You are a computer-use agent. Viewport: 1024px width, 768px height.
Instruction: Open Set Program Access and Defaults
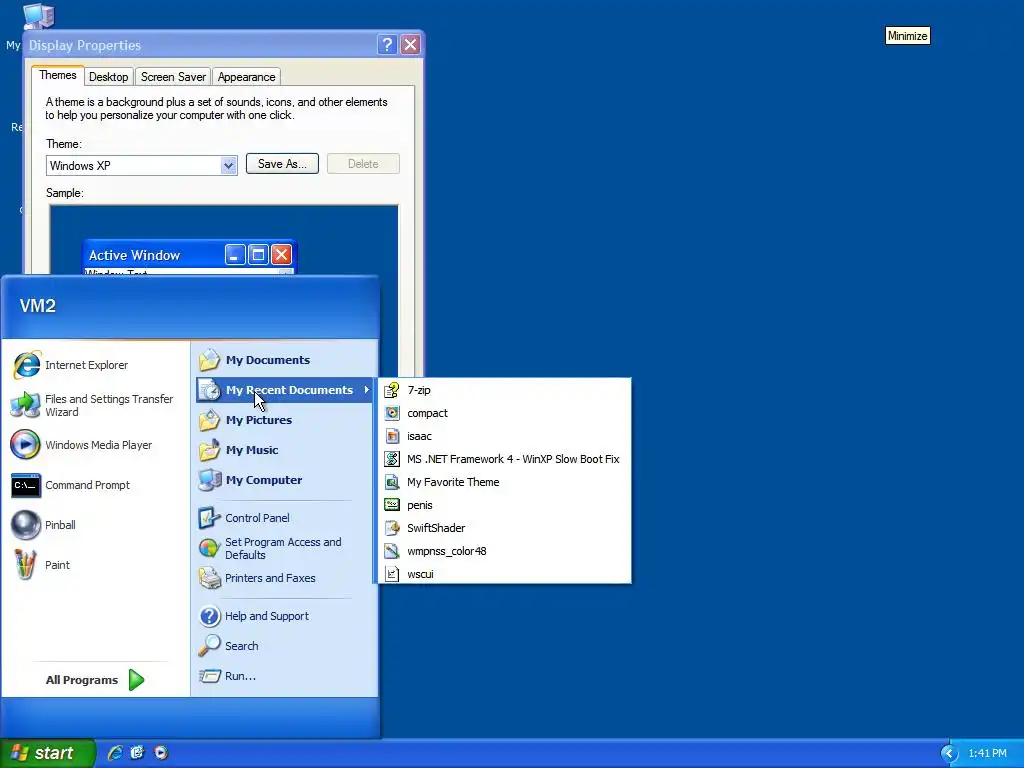(285, 548)
